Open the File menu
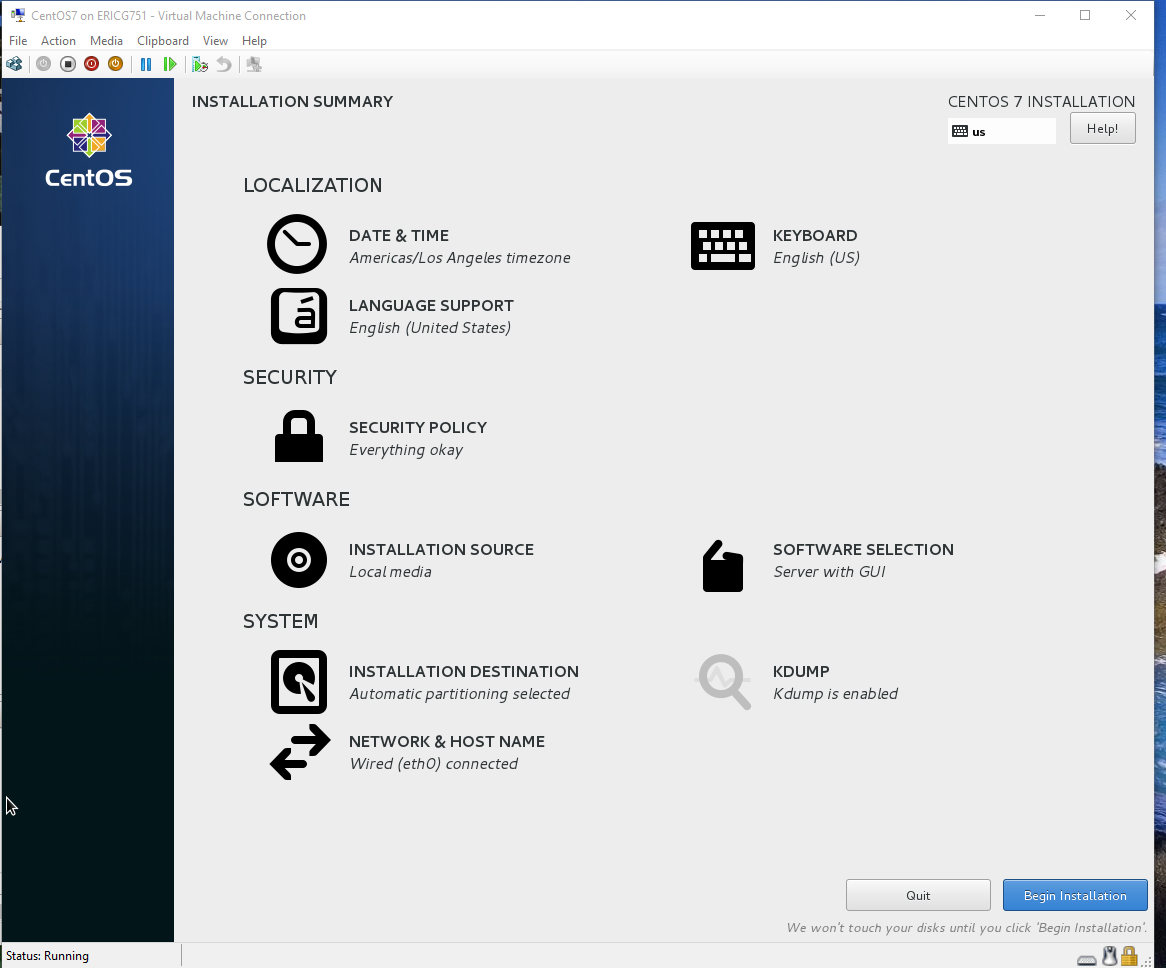This screenshot has width=1166, height=968. click(18, 41)
